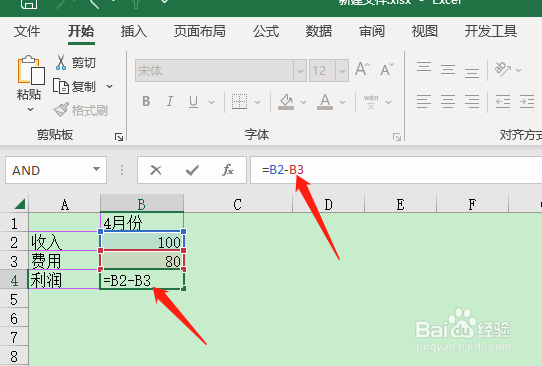Image resolution: width=542 pixels, height=366 pixels.
Task: Click the text Orientation icon
Action: point(503,69)
